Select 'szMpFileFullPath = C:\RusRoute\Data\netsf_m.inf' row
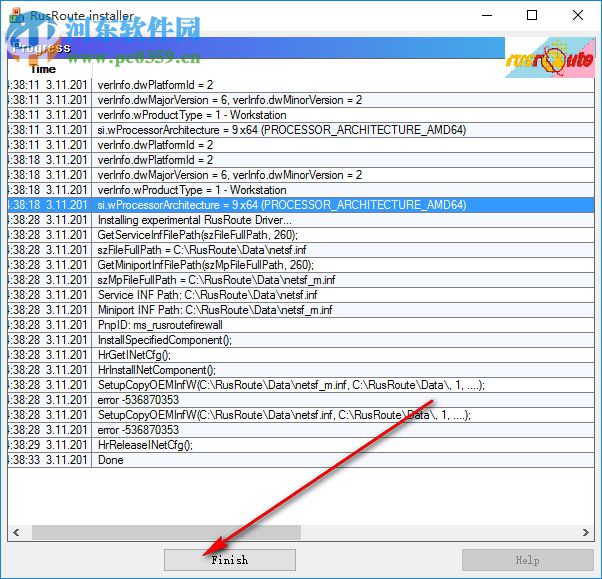The width and height of the screenshot is (602, 579). click(x=301, y=280)
